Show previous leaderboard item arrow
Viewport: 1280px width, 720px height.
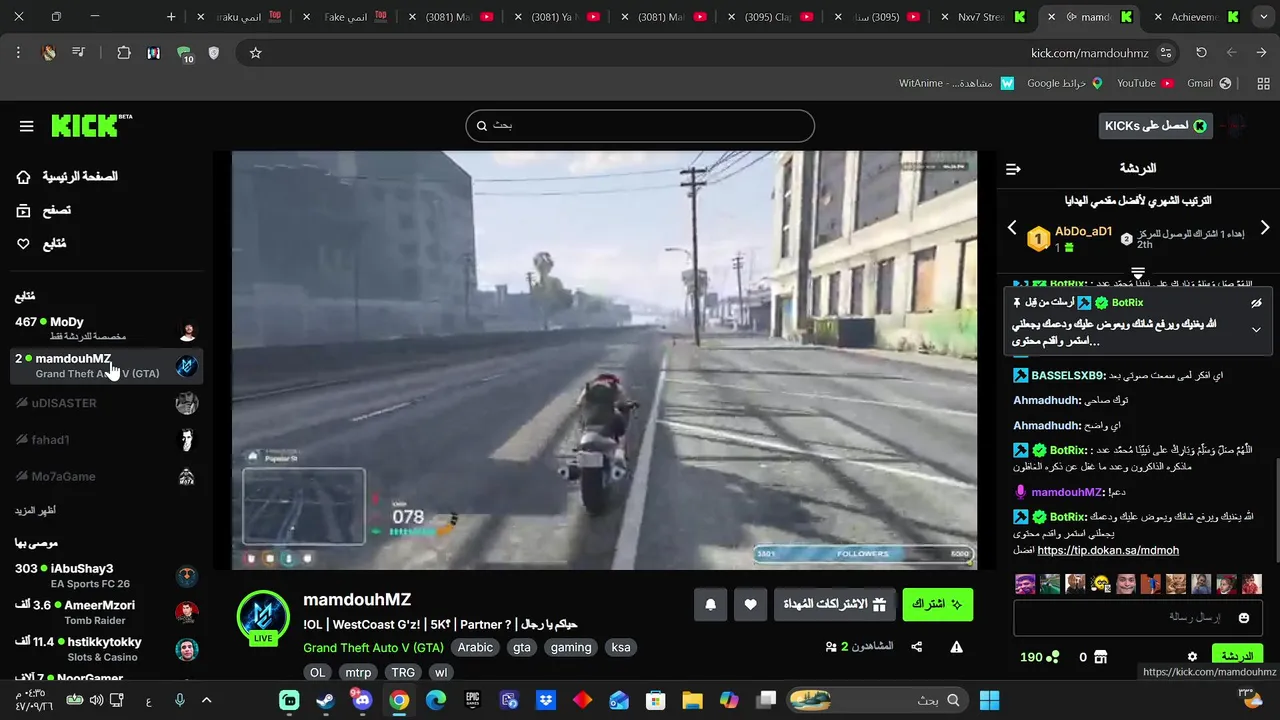1012,228
